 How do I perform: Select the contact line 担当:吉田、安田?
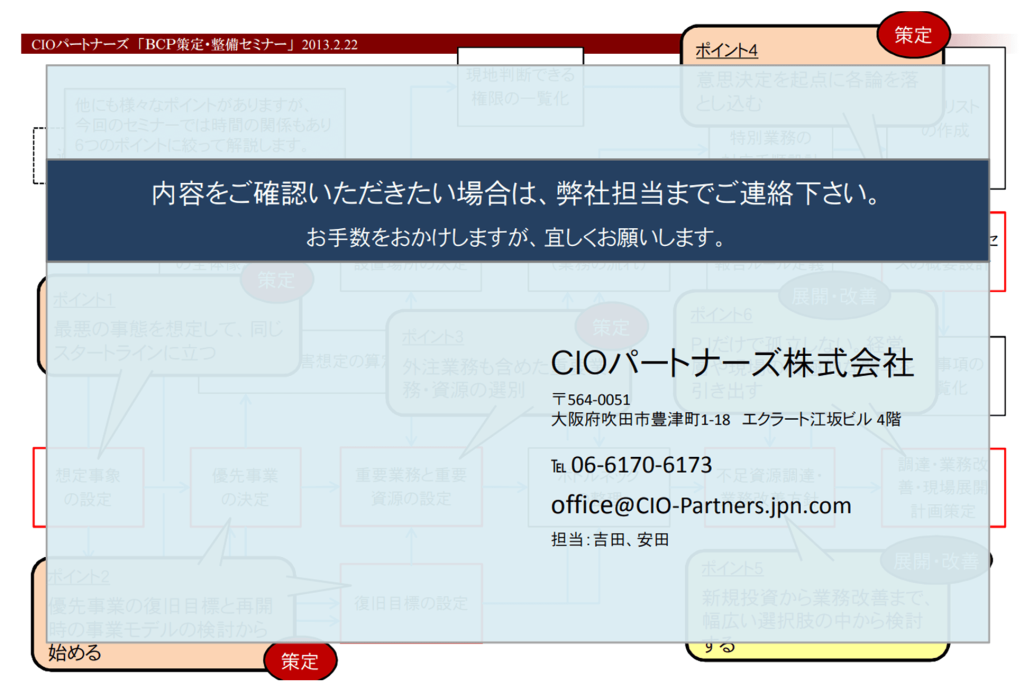610,539
